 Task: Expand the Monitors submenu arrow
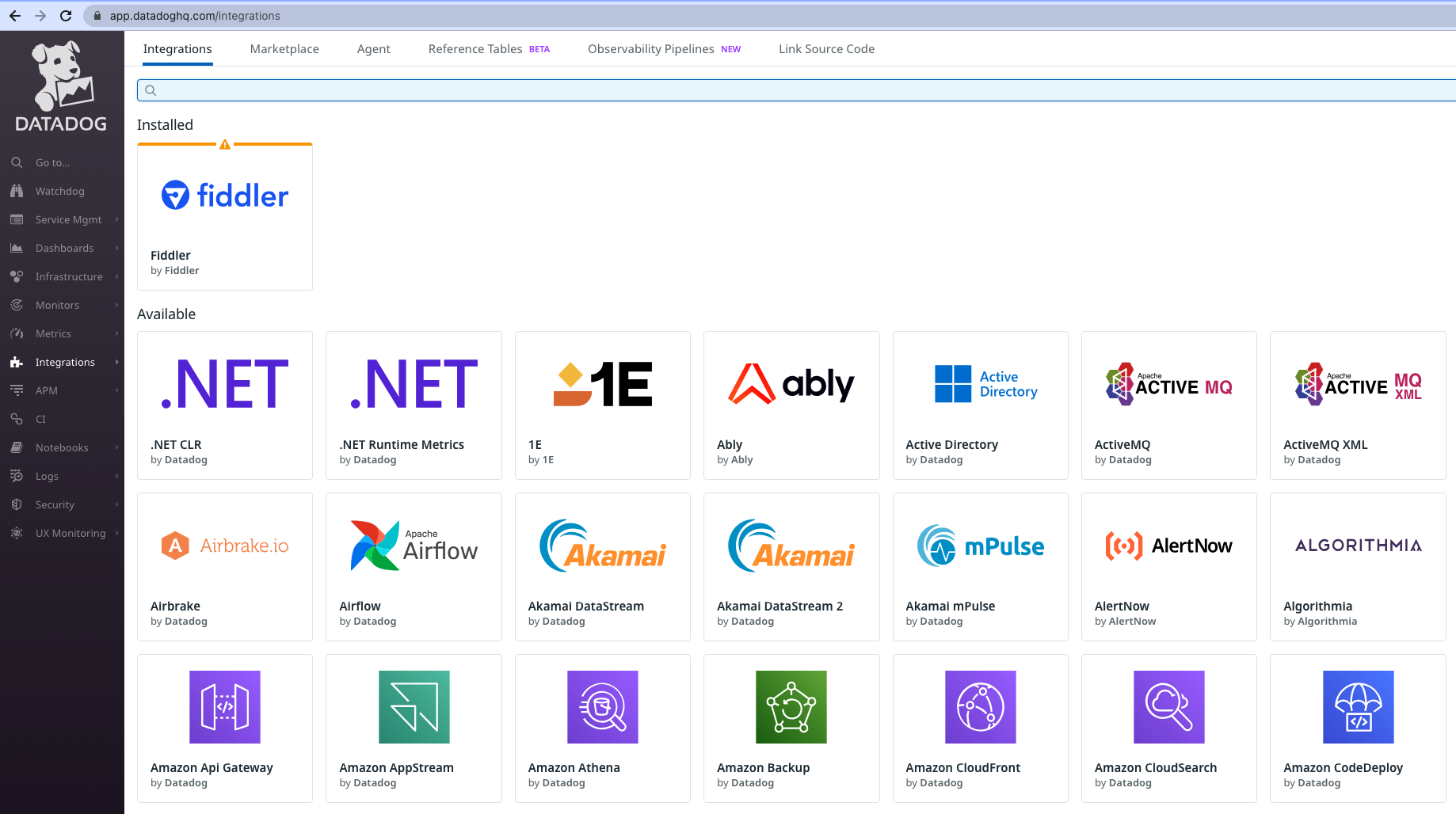[x=116, y=305]
